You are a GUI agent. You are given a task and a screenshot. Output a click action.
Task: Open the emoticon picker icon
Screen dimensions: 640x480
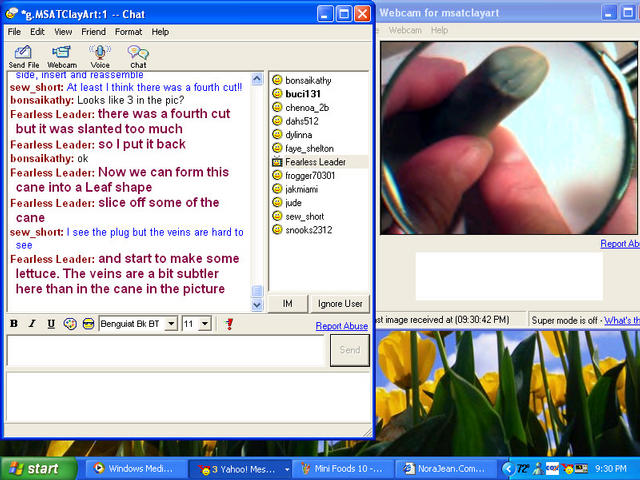89,324
